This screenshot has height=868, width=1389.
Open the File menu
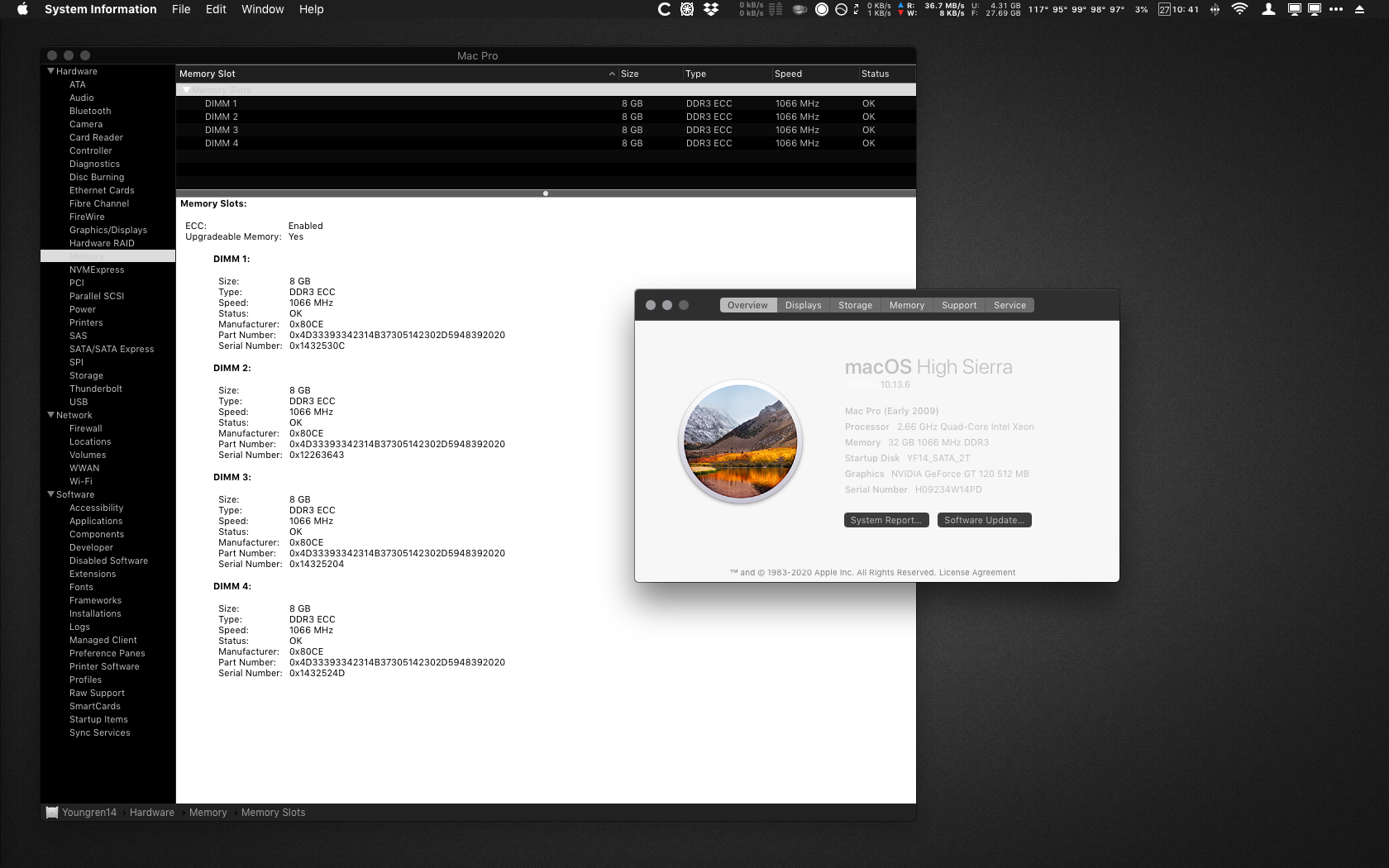pyautogui.click(x=181, y=9)
